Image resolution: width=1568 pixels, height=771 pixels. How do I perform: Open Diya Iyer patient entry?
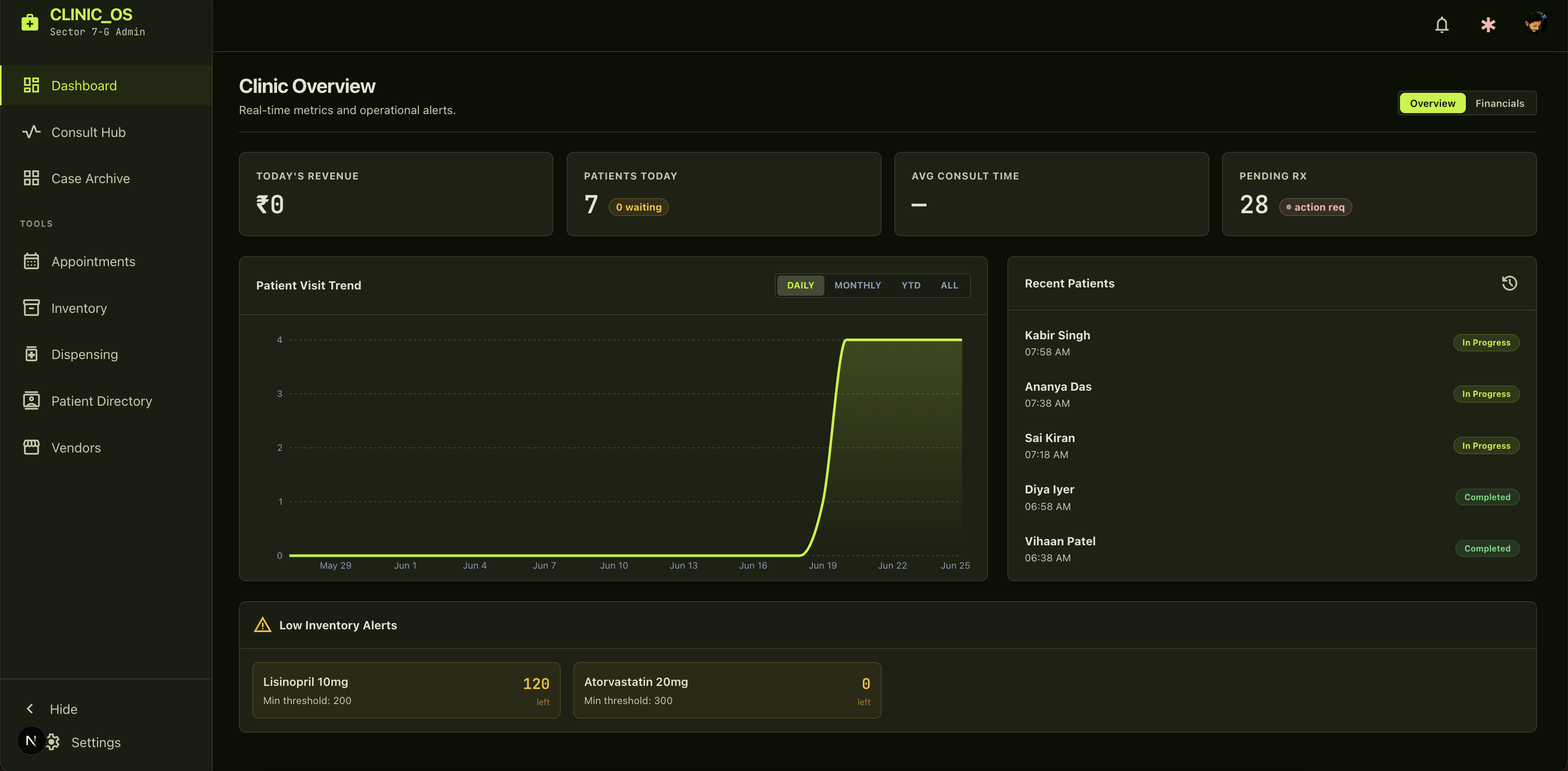coord(1271,497)
